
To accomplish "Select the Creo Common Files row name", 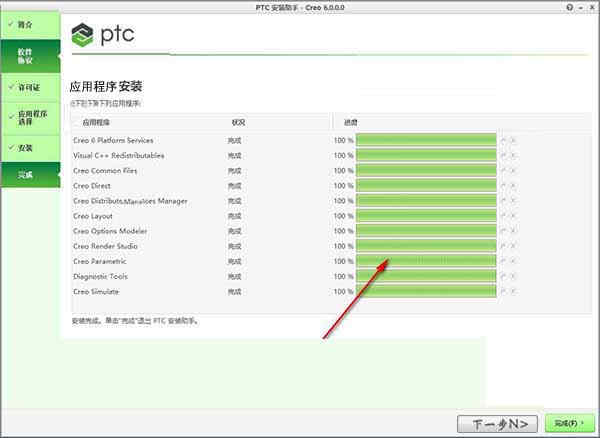I will tap(105, 171).
